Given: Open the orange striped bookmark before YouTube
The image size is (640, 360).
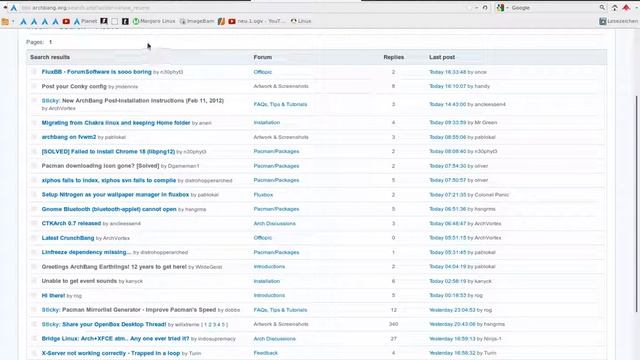Looking at the screenshot, I should click(x=221, y=21).
